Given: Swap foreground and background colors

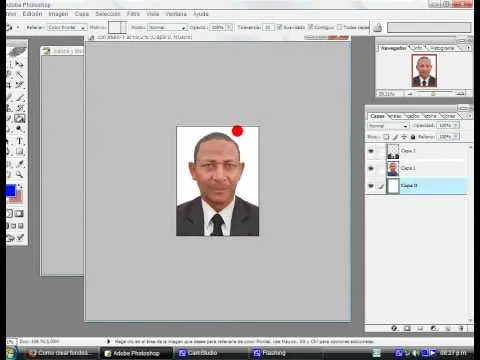Looking at the screenshot, I should coord(20,186).
